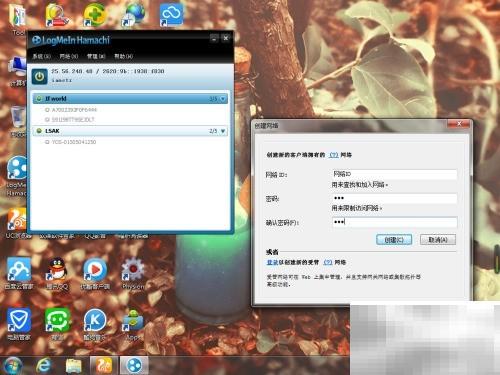Screen dimensions: 500x375
Task: Click the If world green status icon
Action: point(39,99)
